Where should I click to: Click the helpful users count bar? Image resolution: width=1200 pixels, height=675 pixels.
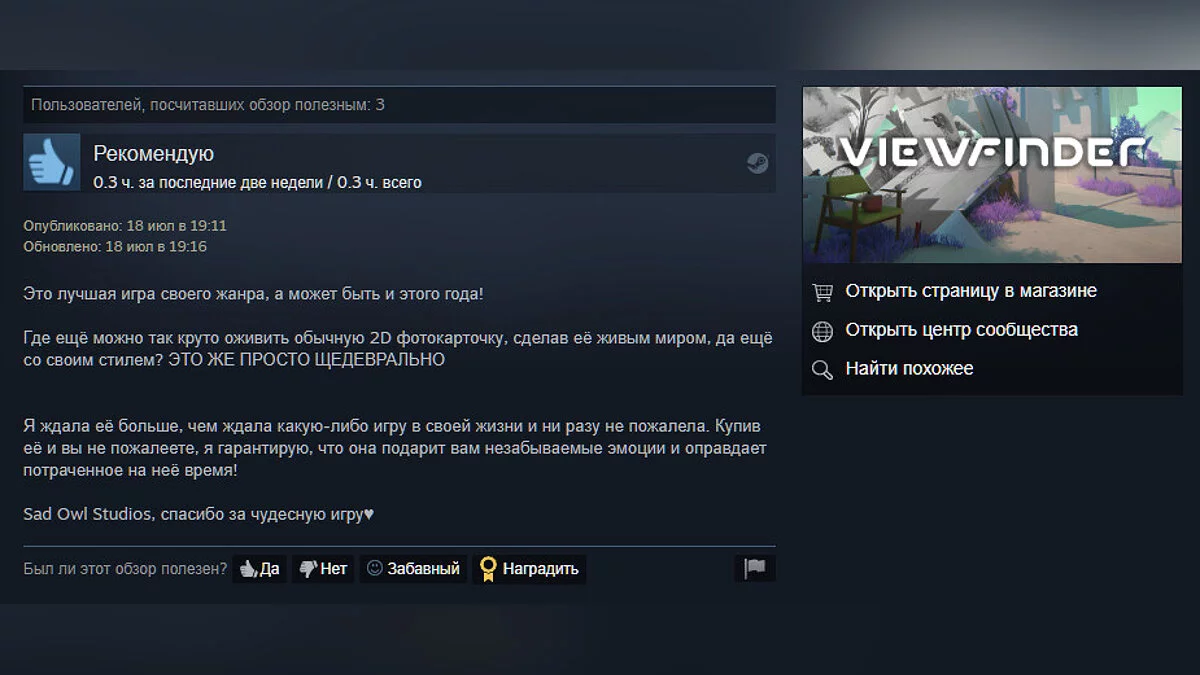click(x=399, y=104)
